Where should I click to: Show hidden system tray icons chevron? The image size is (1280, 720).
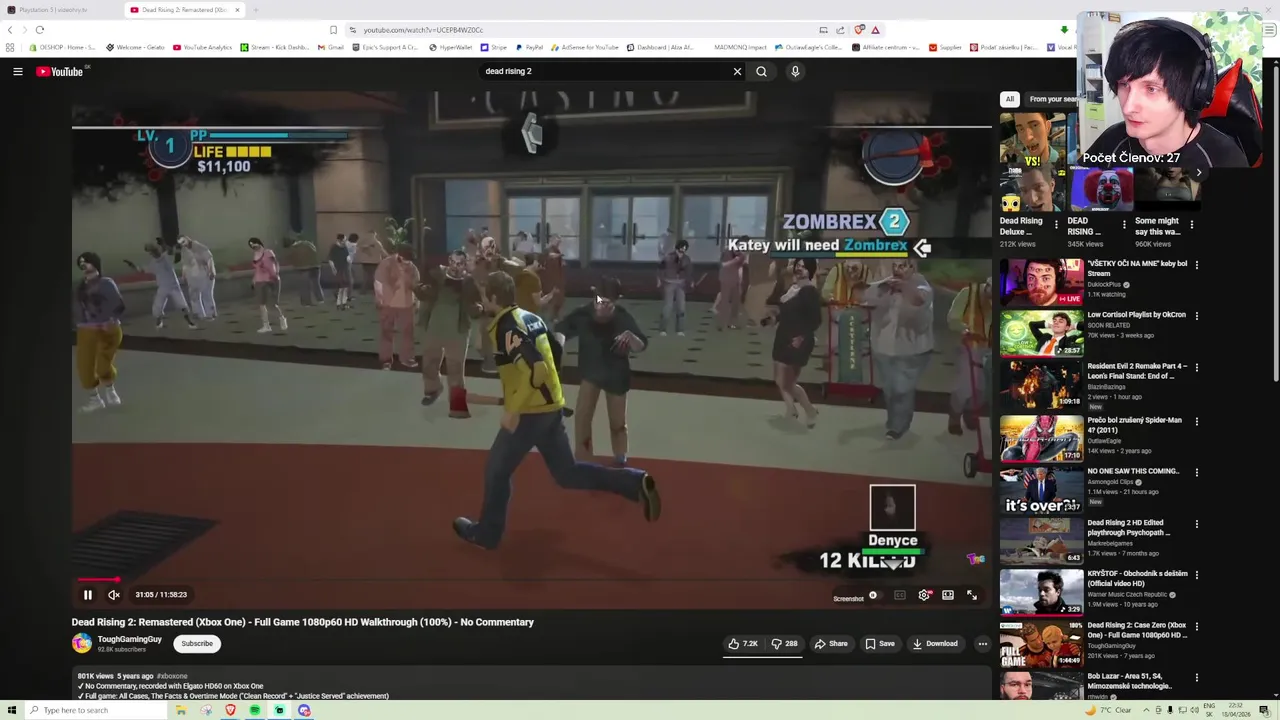tap(1146, 710)
